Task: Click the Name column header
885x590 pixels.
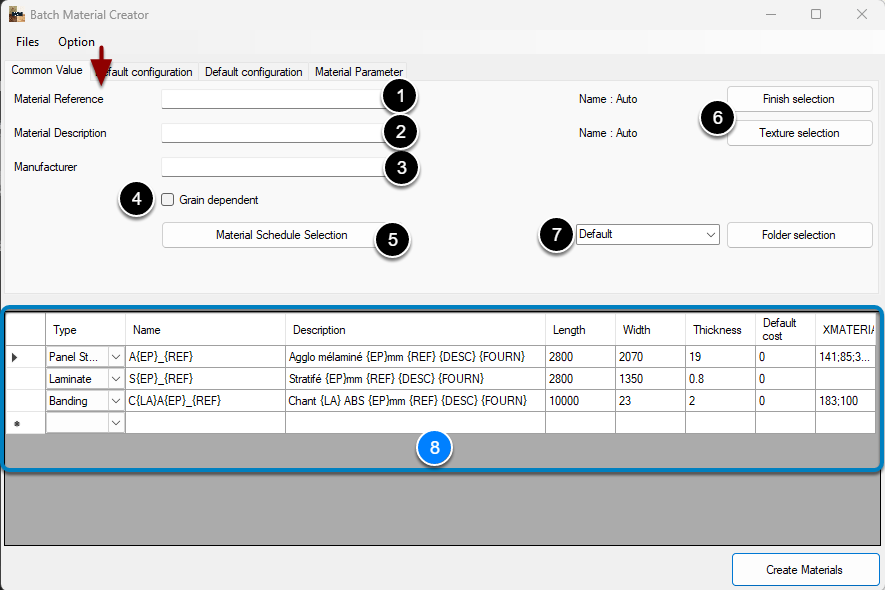Action: [205, 330]
